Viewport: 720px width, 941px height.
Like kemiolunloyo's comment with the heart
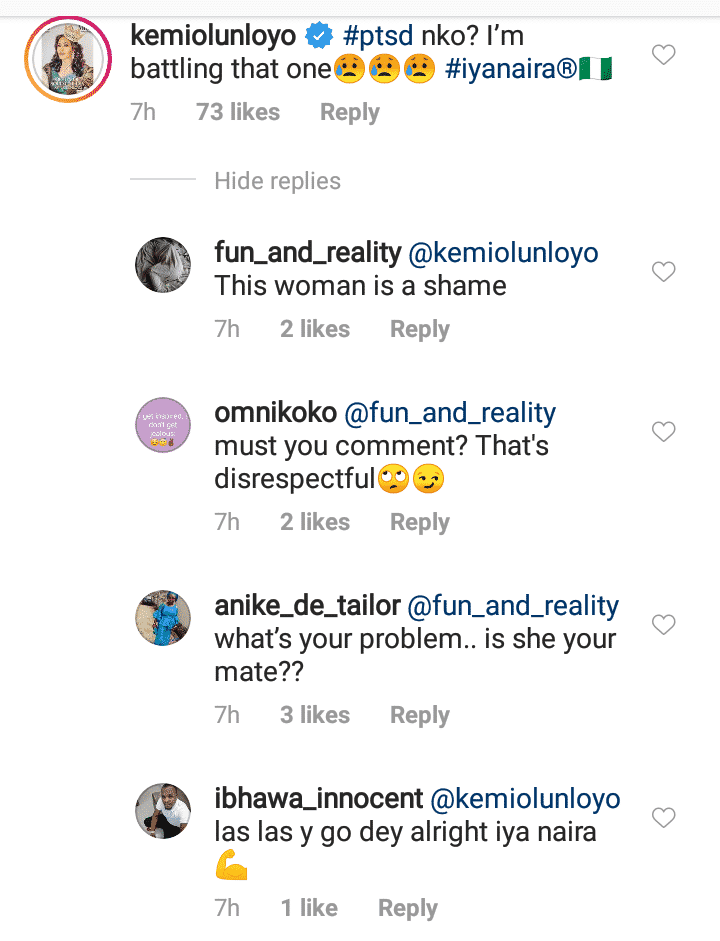664,55
